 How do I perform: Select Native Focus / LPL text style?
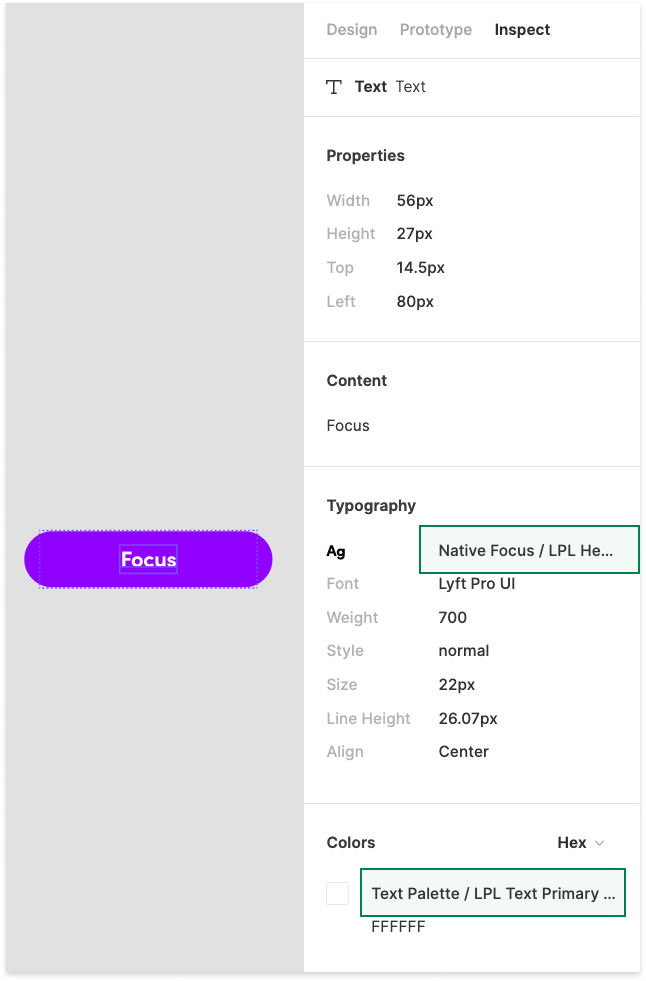[529, 550]
